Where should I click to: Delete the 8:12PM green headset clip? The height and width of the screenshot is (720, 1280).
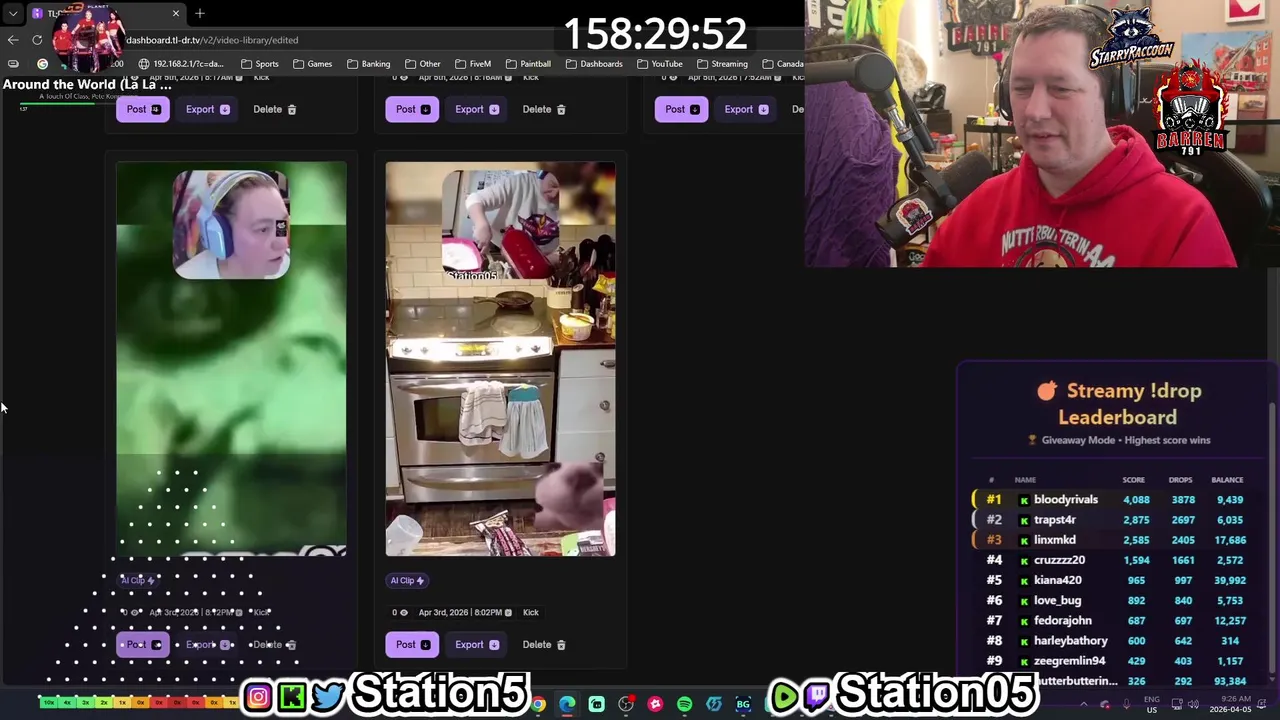tap(274, 644)
